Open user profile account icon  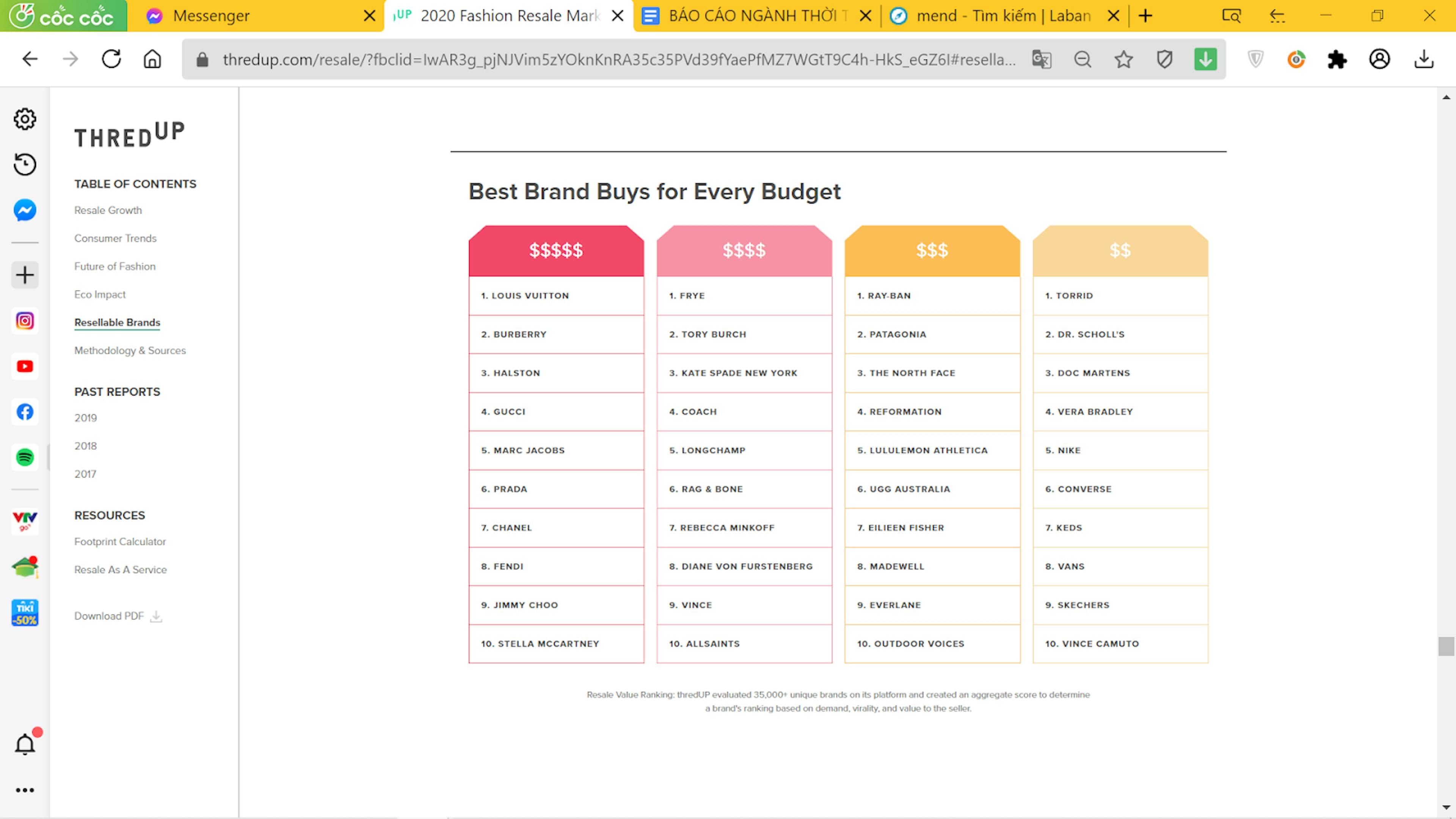pyautogui.click(x=1380, y=59)
